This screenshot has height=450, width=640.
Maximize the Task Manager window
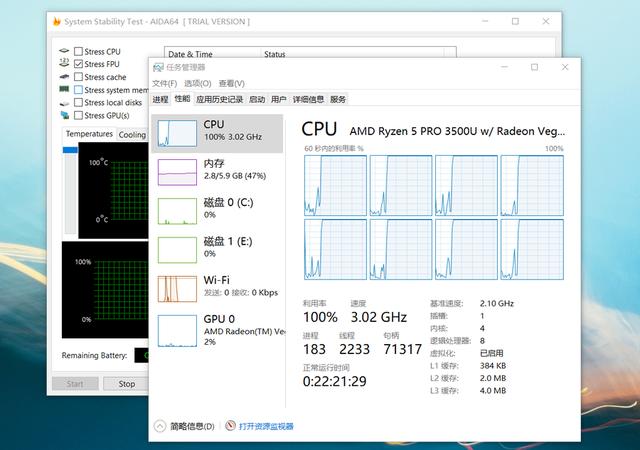pyautogui.click(x=534, y=67)
